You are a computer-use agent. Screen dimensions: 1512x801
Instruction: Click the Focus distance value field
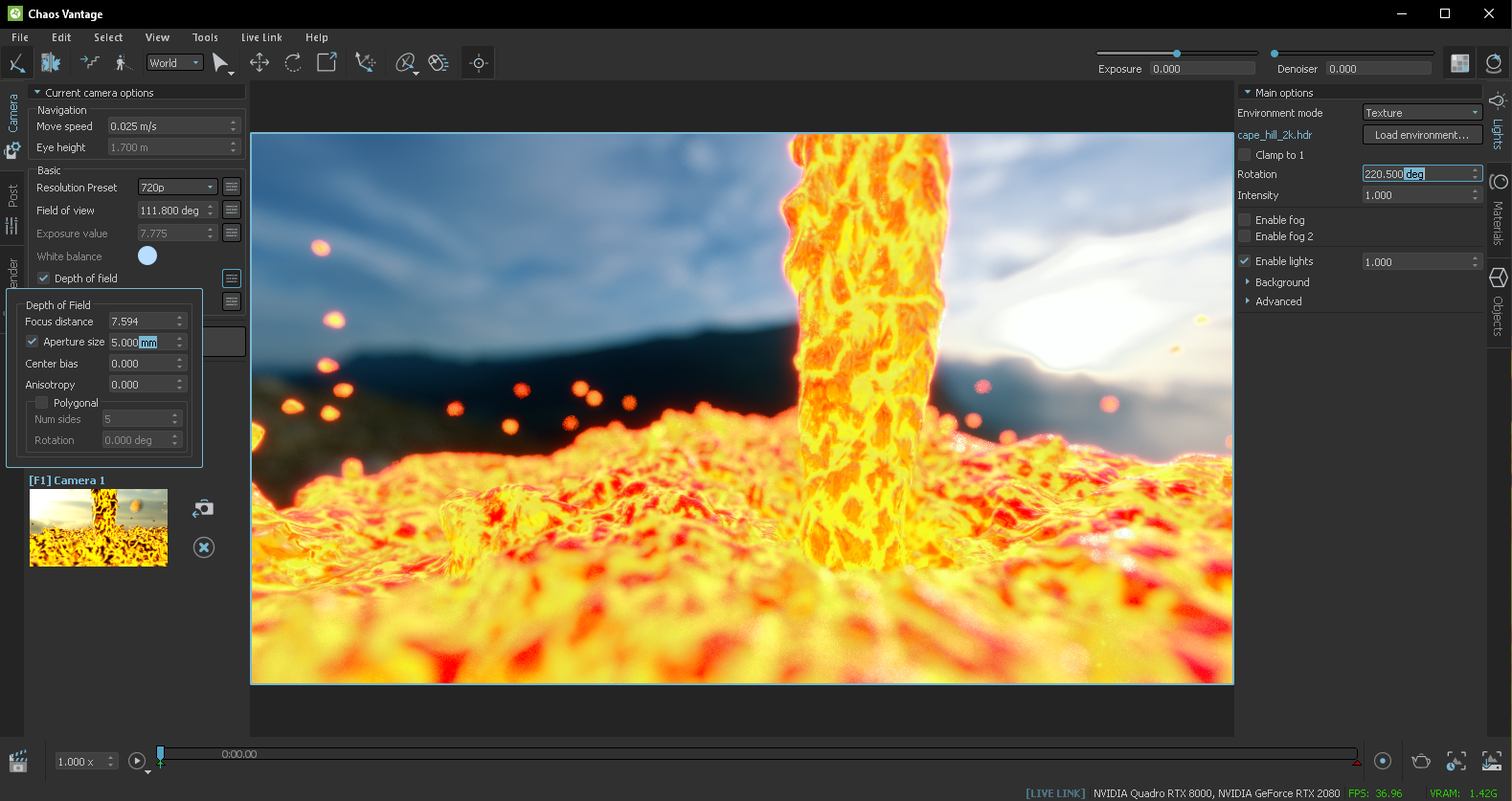click(147, 322)
